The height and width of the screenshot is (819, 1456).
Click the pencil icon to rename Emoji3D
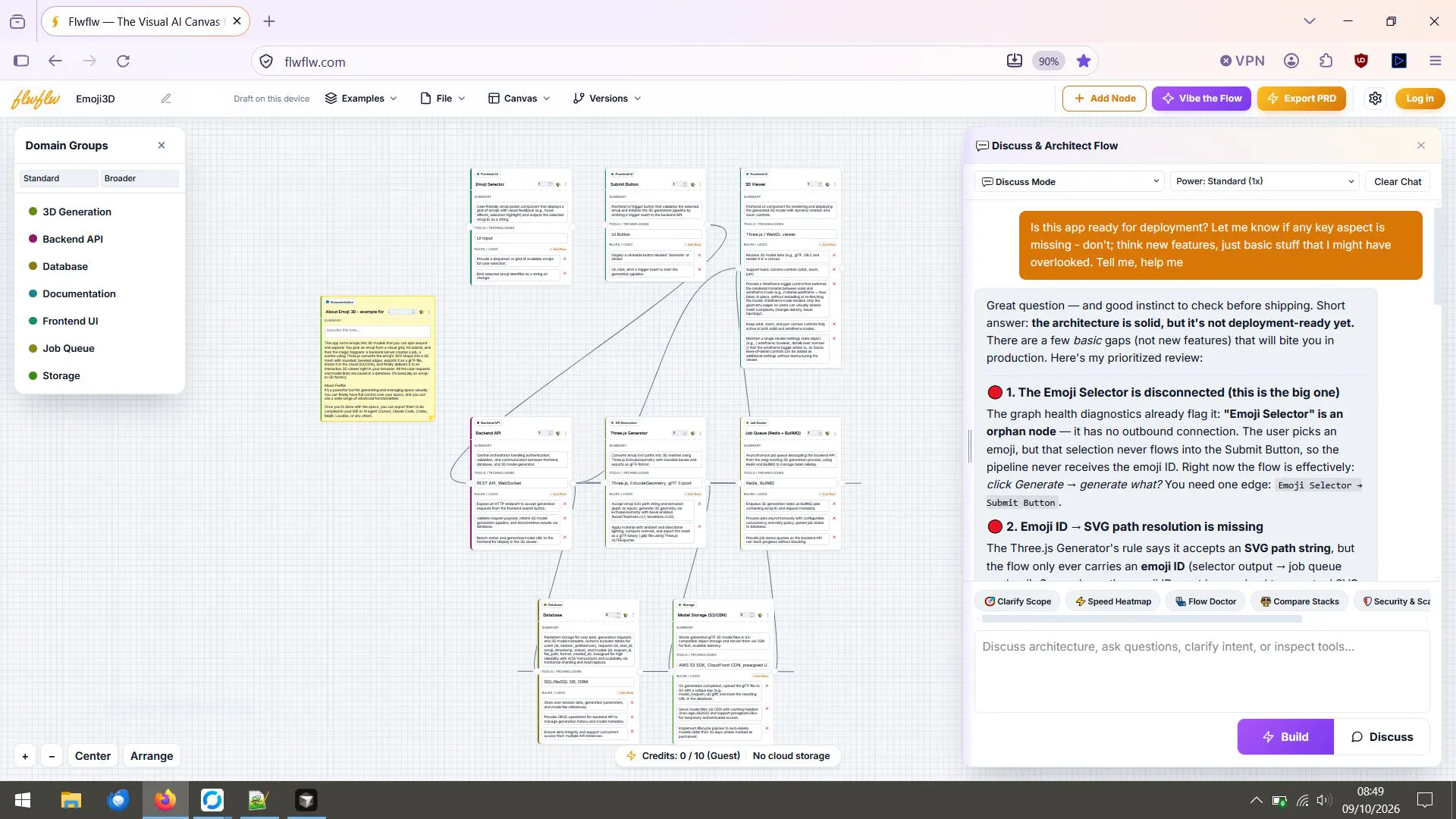165,99
